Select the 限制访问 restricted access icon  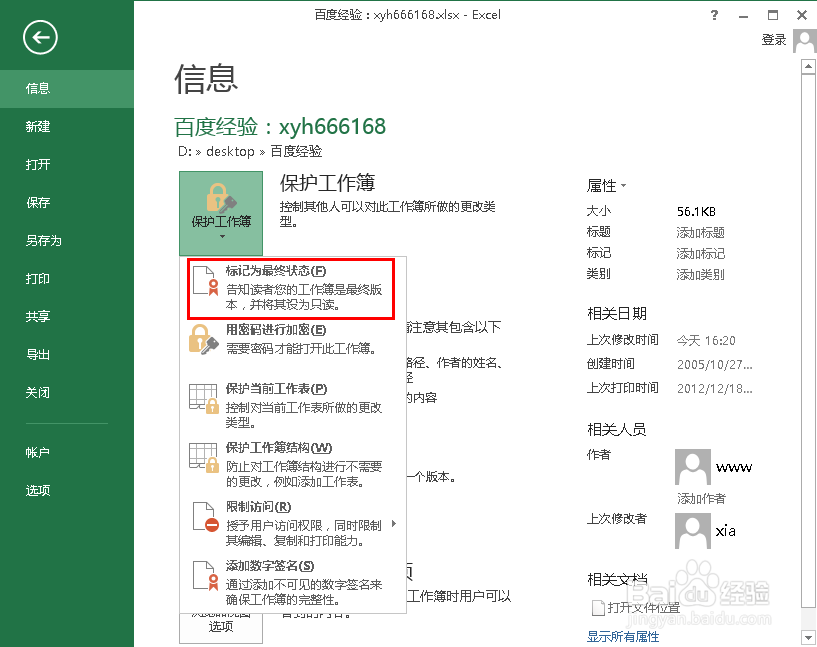(204, 516)
